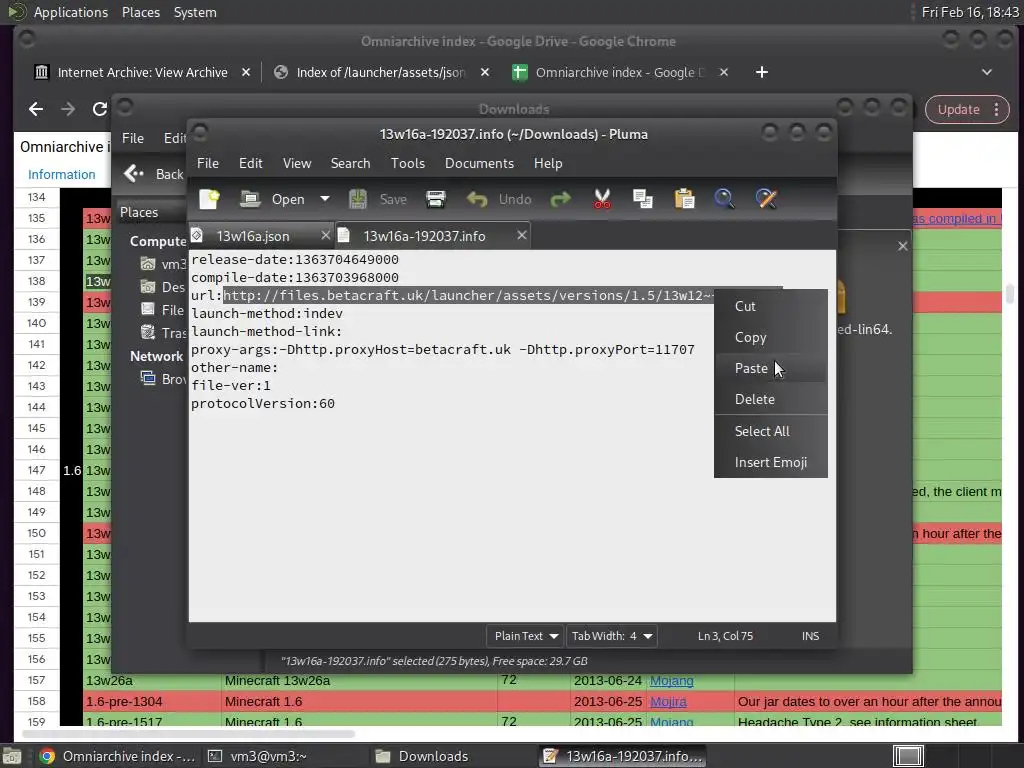Viewport: 1024px width, 768px height.
Task: Switch to the 13w16a.json tab
Action: (253, 236)
